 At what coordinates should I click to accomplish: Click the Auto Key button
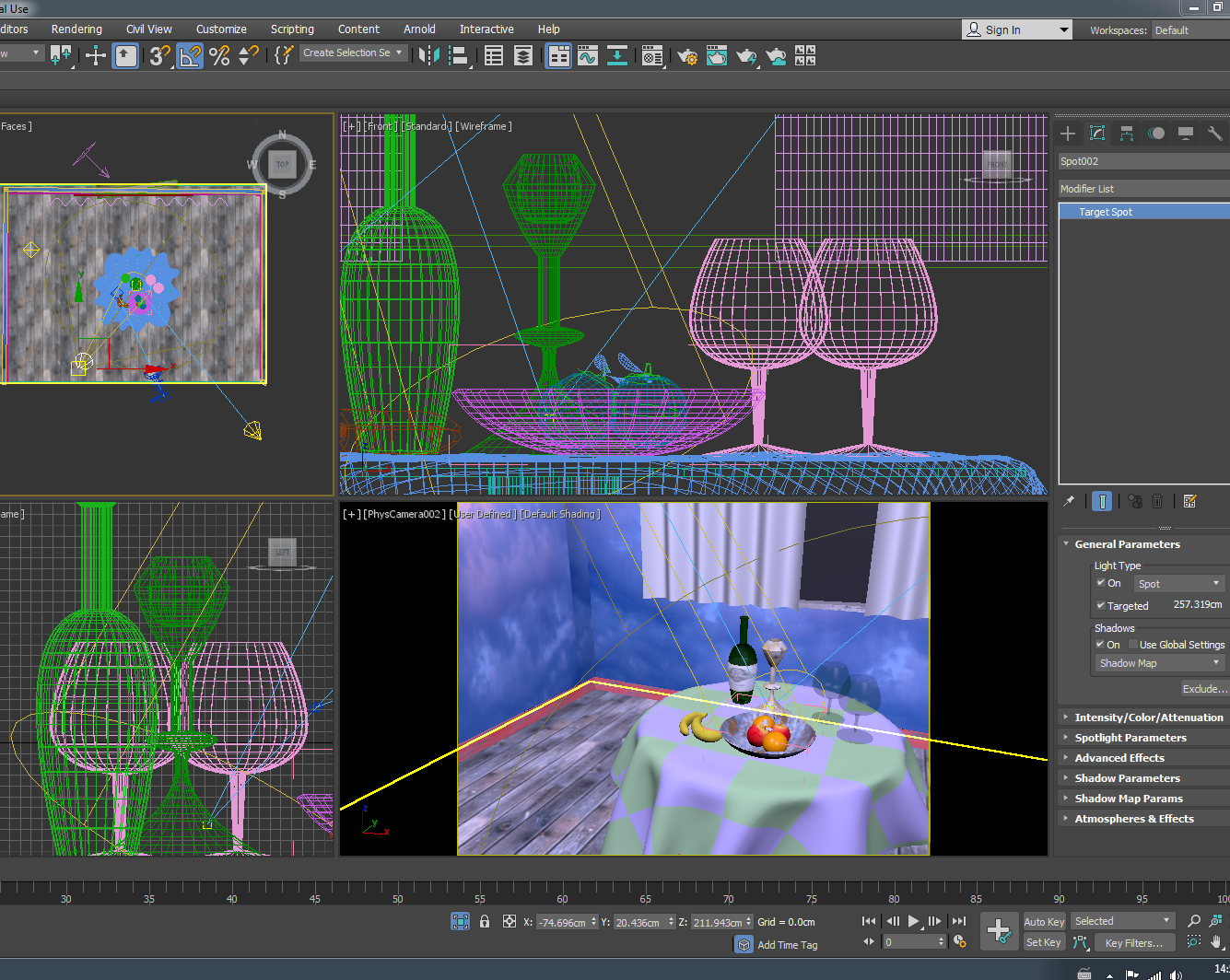1043,922
